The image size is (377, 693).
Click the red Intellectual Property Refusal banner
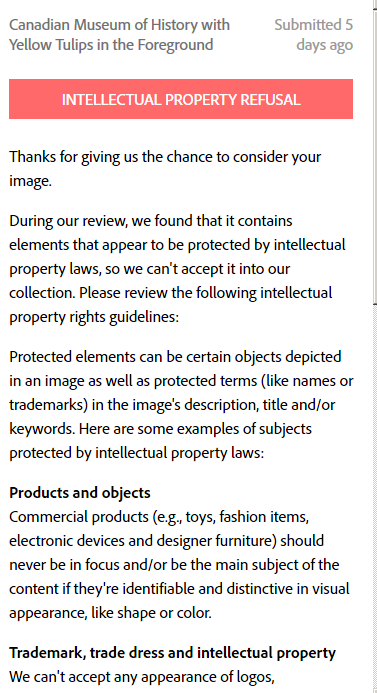click(x=181, y=99)
